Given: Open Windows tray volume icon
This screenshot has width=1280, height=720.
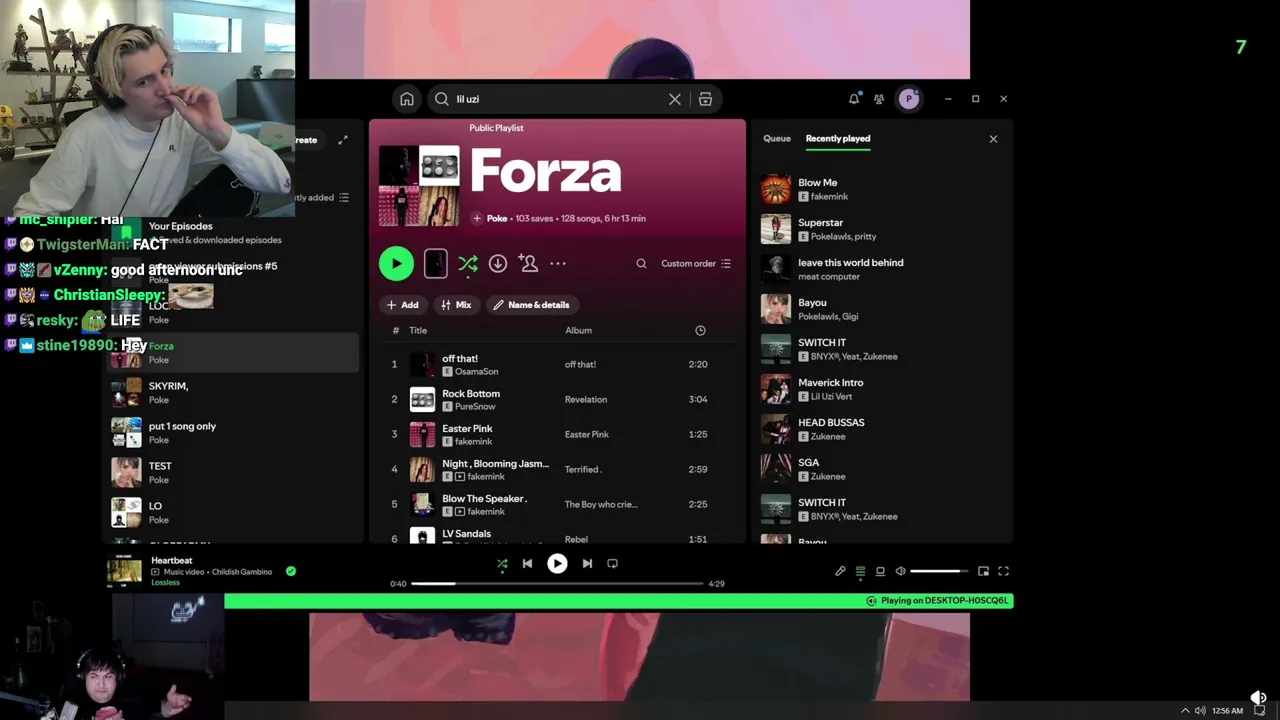Looking at the screenshot, I should (x=1200, y=711).
